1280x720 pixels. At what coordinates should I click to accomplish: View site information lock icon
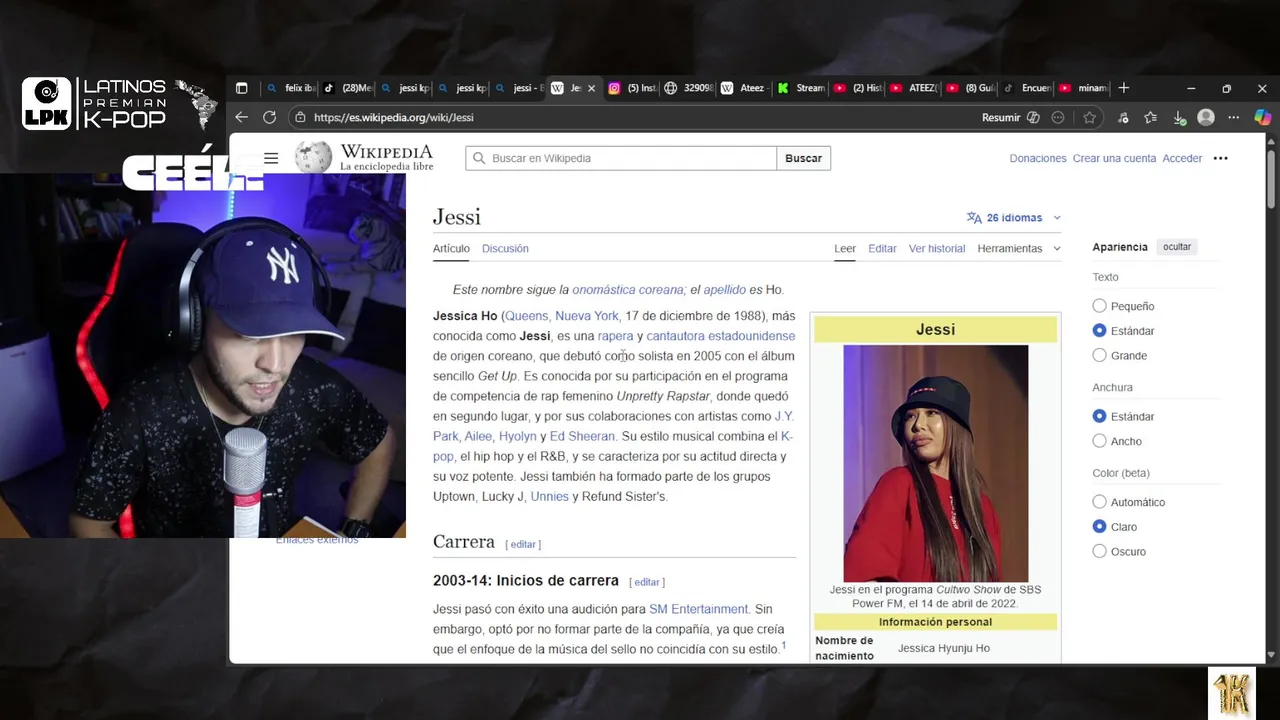[300, 117]
